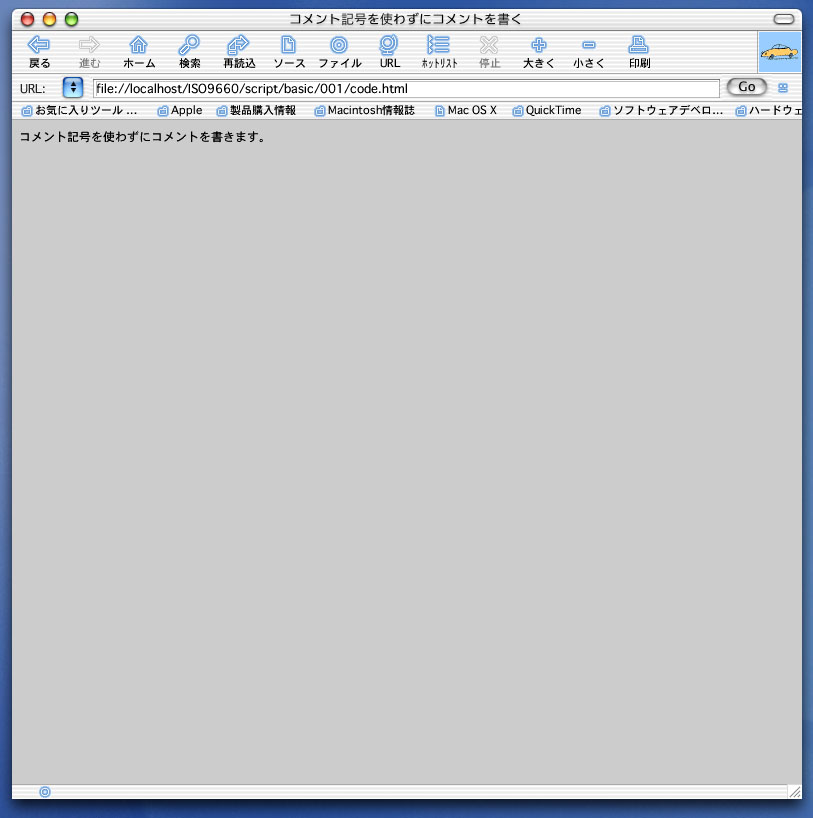This screenshot has width=813, height=818.
Task: Click the window resize corner grip
Action: coord(795,792)
